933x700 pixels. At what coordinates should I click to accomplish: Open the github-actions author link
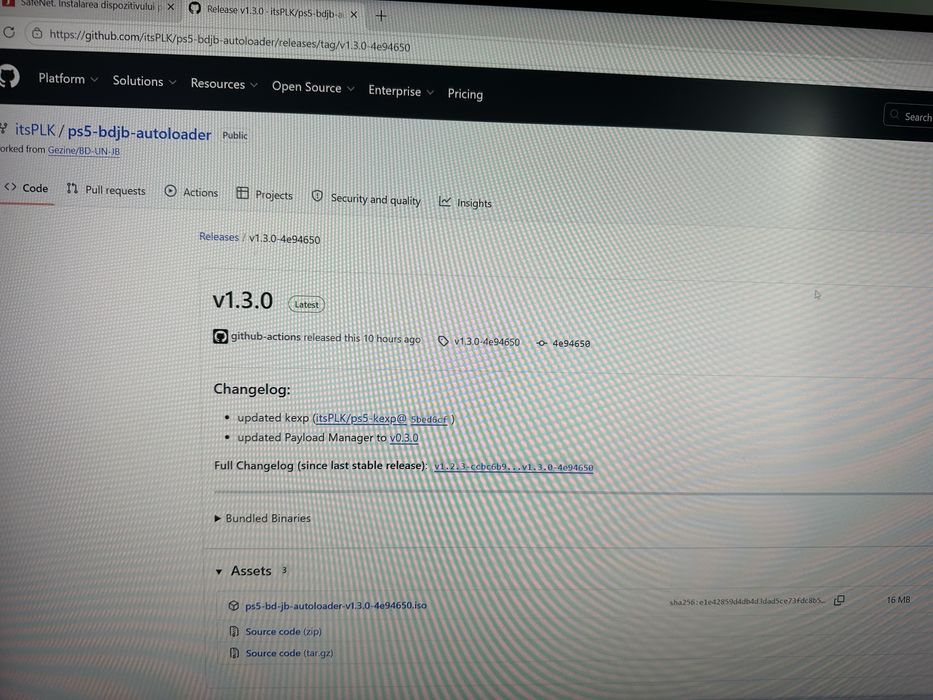pos(265,336)
